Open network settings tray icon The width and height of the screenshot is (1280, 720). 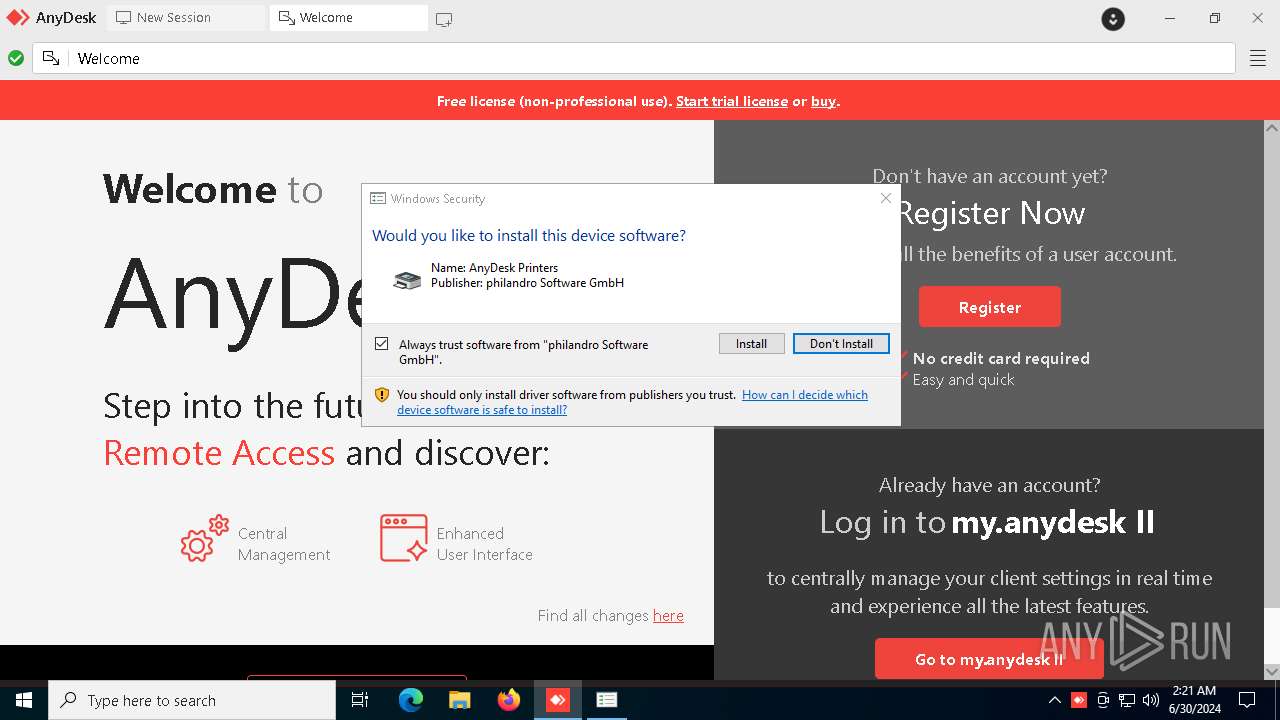pyautogui.click(x=1127, y=700)
